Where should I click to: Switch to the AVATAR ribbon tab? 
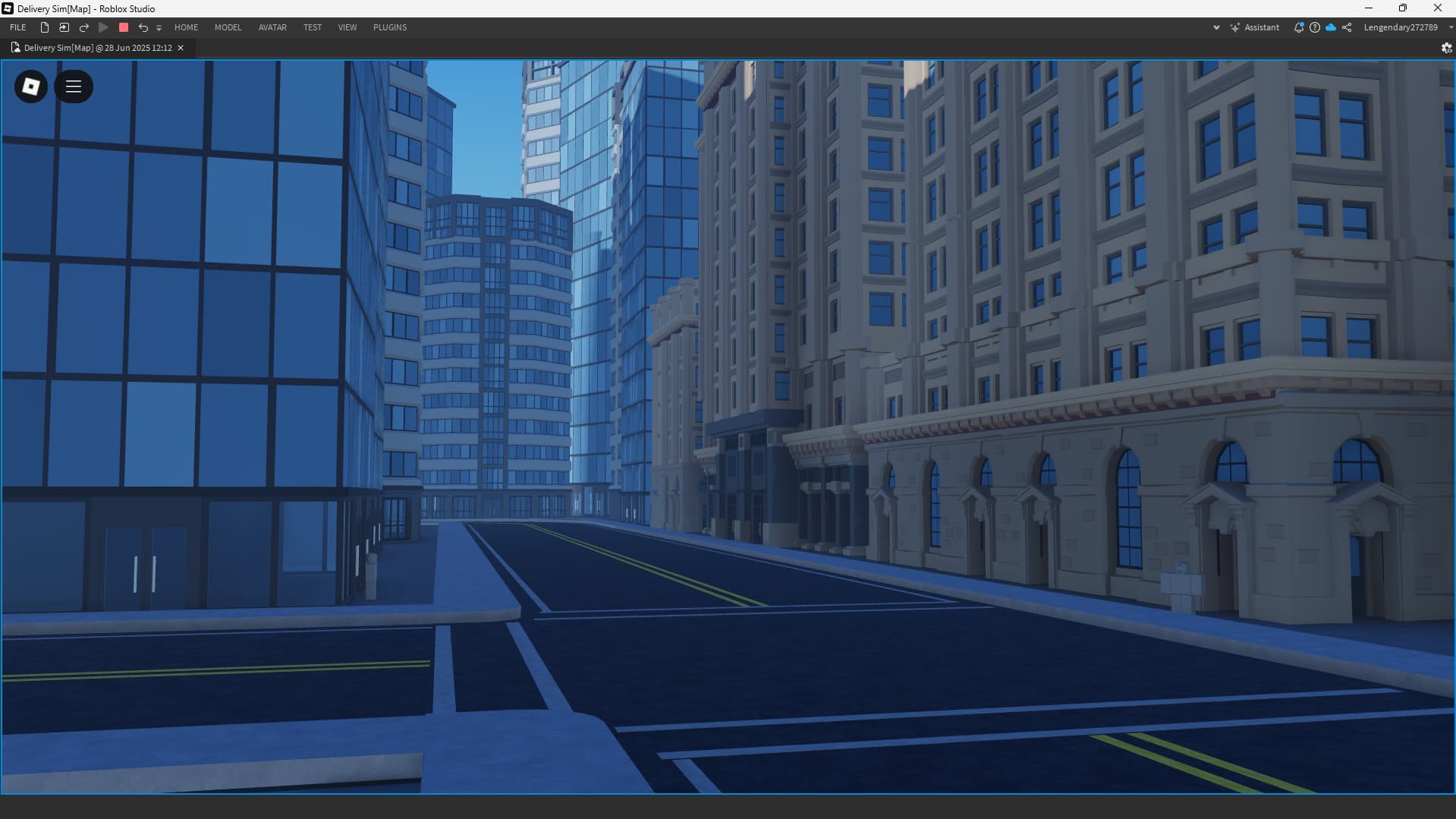click(x=272, y=27)
